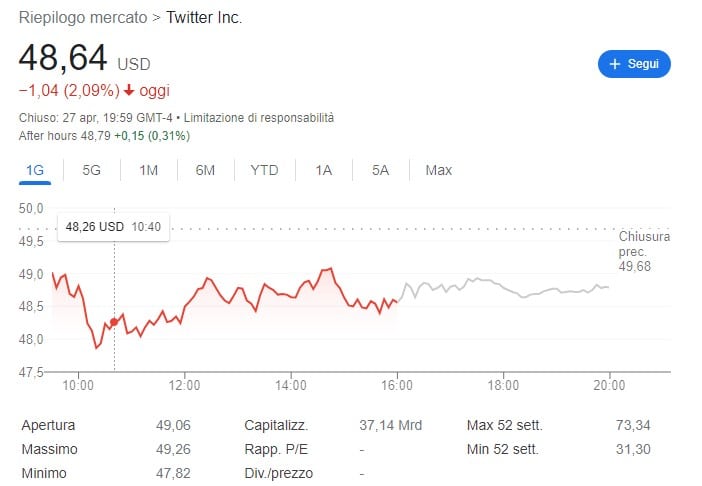Click the red down arrow icon
This screenshot has width=702, height=486.
(129, 91)
